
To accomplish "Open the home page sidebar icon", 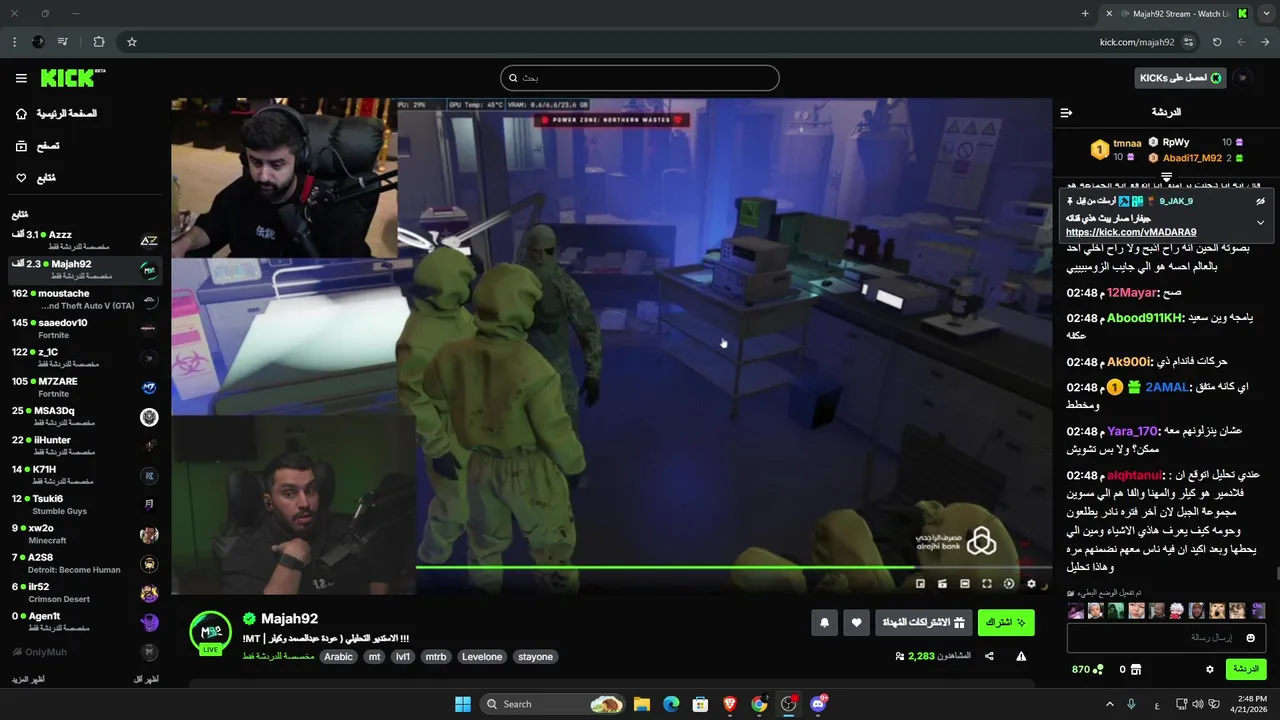I will coord(21,114).
